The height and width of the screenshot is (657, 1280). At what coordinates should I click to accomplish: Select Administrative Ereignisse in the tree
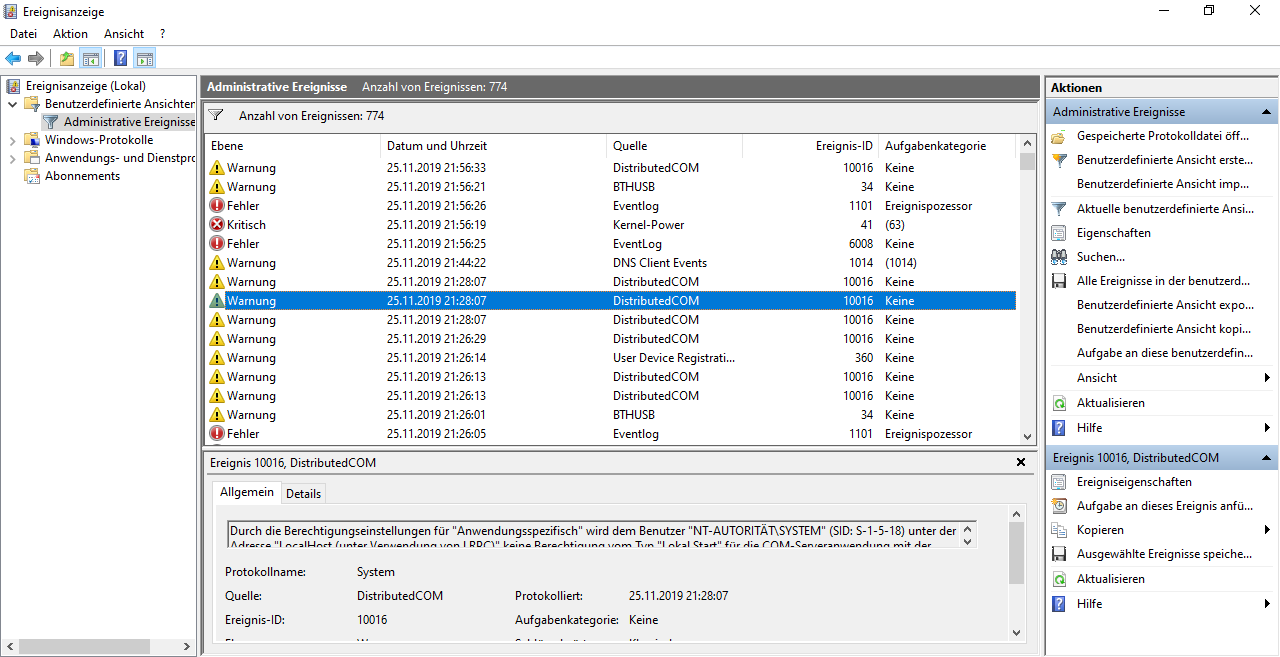pos(129,122)
